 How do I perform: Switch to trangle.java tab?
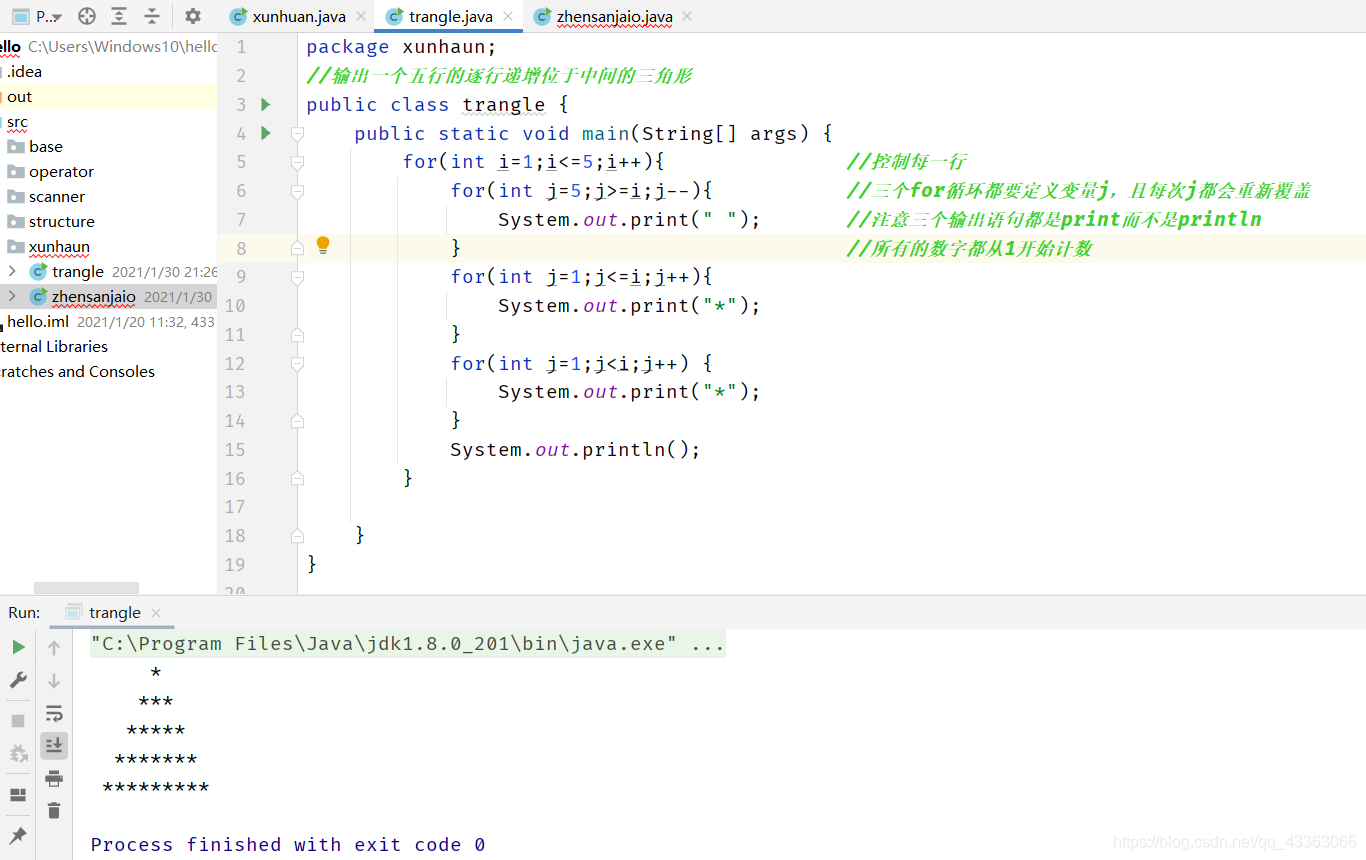450,16
